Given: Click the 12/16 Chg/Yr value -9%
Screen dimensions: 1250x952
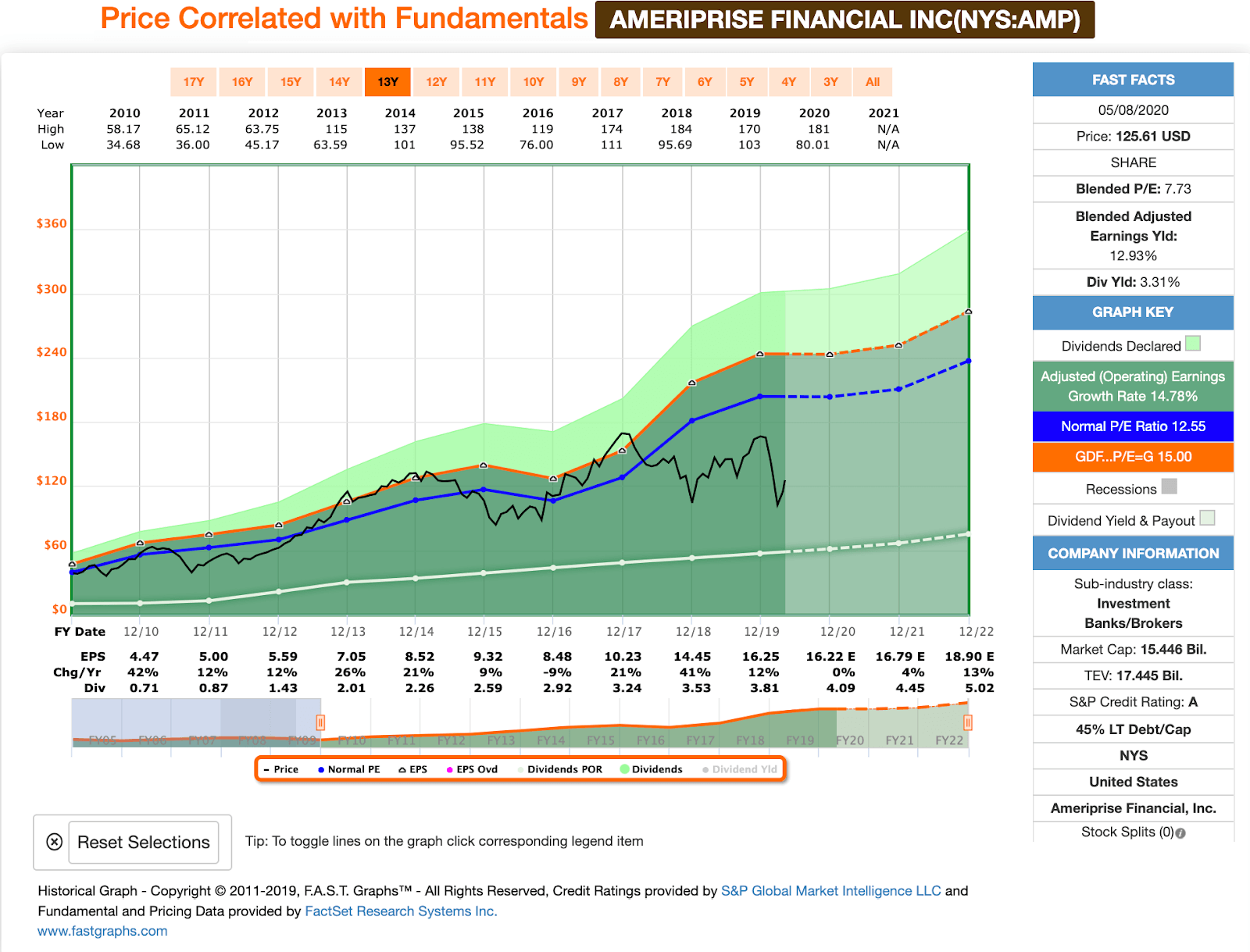Looking at the screenshot, I should tap(558, 672).
